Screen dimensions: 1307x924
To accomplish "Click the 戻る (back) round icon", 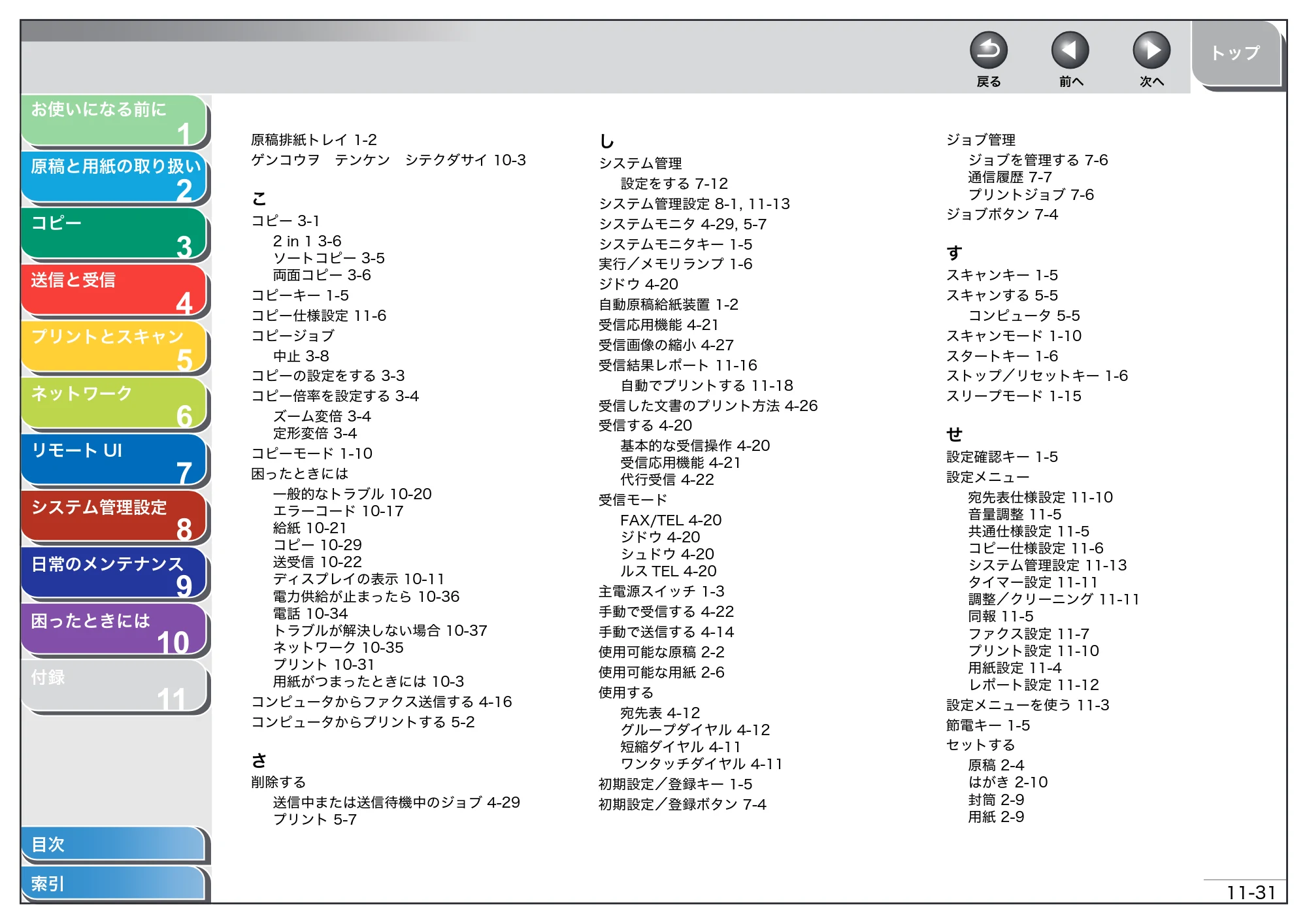I will pyautogui.click(x=988, y=50).
